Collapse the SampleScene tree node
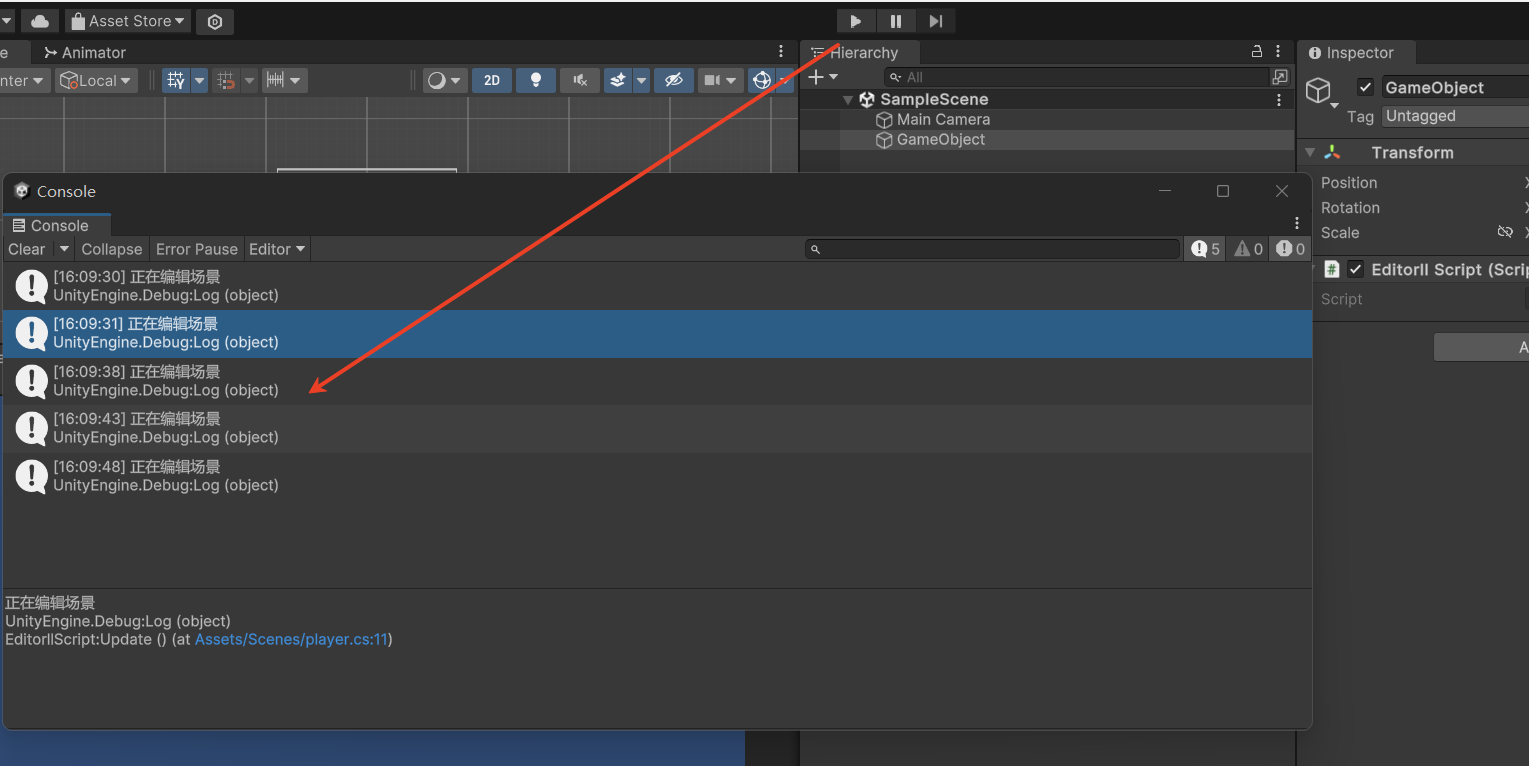Screen dimensions: 1529x766 pyautogui.click(x=848, y=100)
